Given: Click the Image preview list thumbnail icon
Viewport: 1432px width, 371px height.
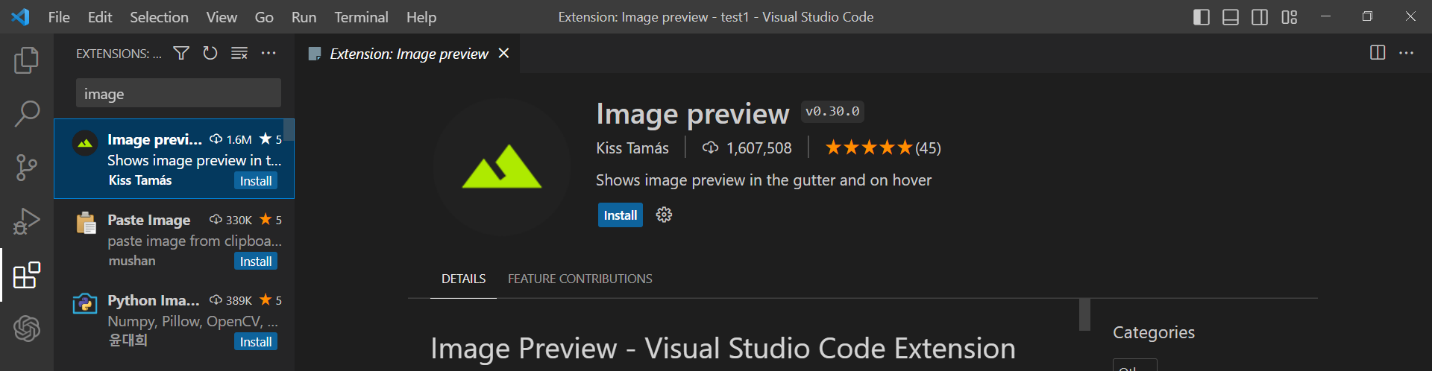Looking at the screenshot, I should (85, 143).
